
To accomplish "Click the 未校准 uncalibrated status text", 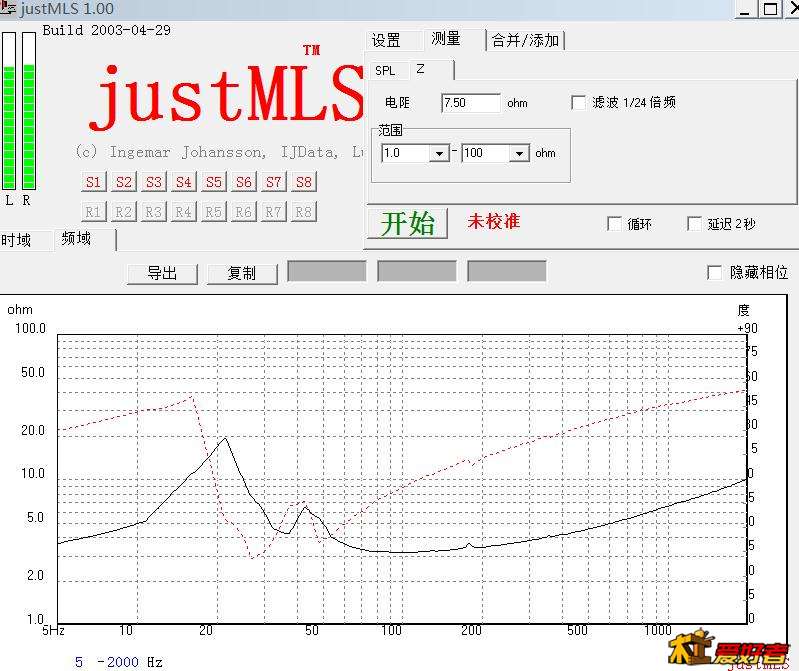I will pos(493,222).
